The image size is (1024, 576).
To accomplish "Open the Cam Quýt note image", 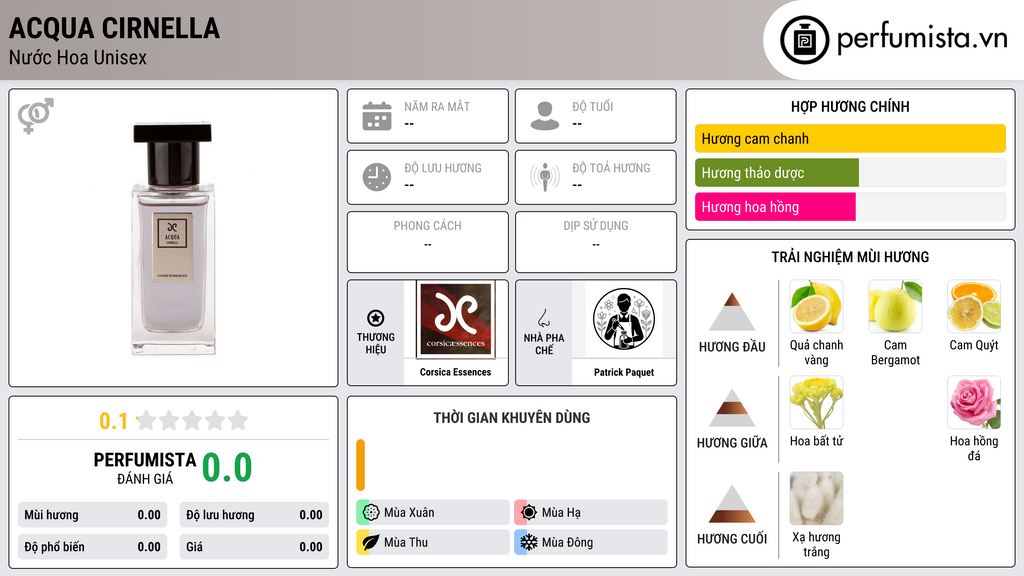I will click(x=974, y=306).
